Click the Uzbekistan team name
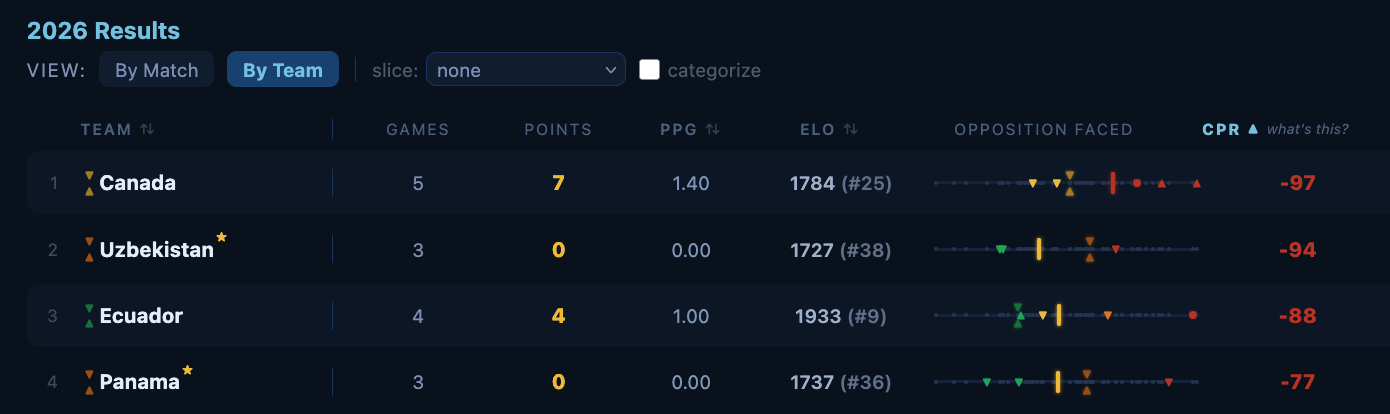 point(157,250)
